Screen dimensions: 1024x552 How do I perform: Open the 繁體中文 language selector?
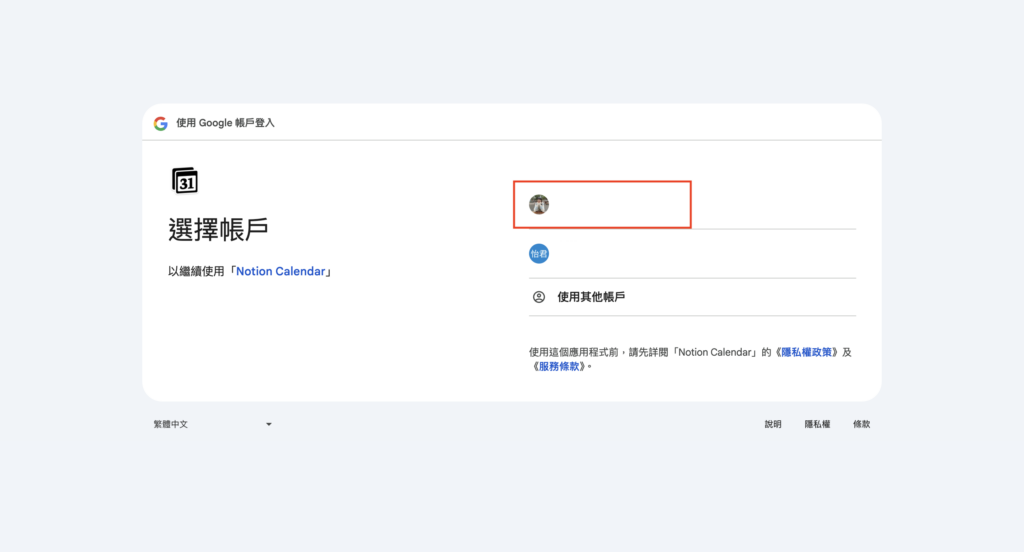pos(171,424)
